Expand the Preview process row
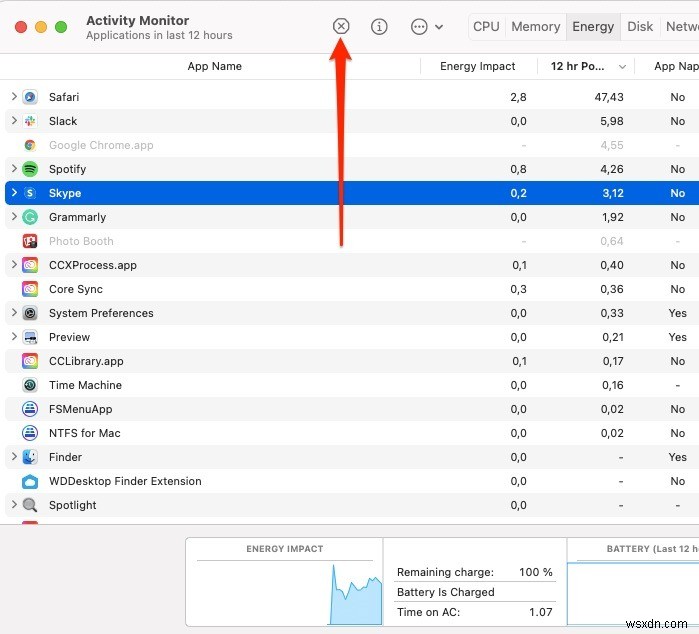The image size is (699, 634). 14,337
